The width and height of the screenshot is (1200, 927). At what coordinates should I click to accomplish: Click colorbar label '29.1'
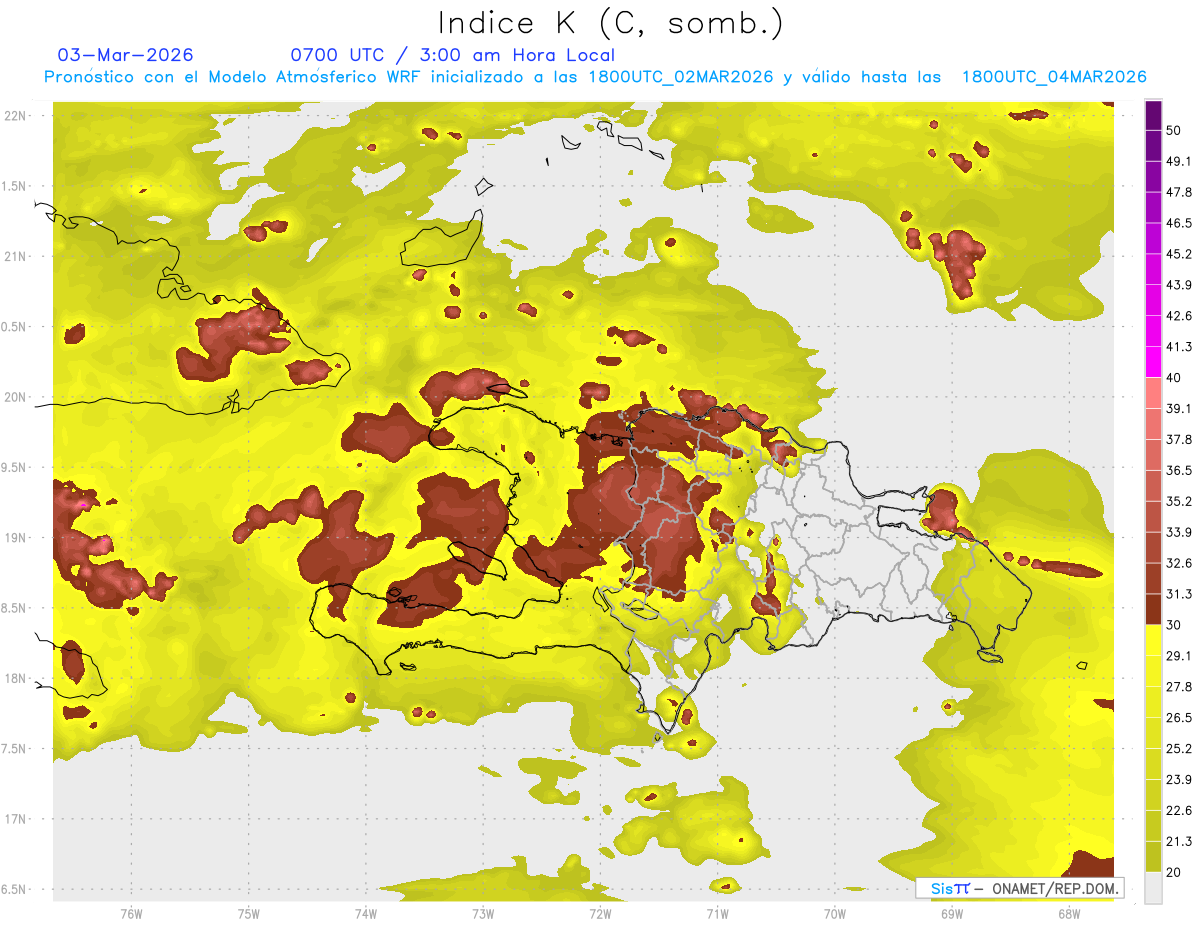(x=1179, y=656)
